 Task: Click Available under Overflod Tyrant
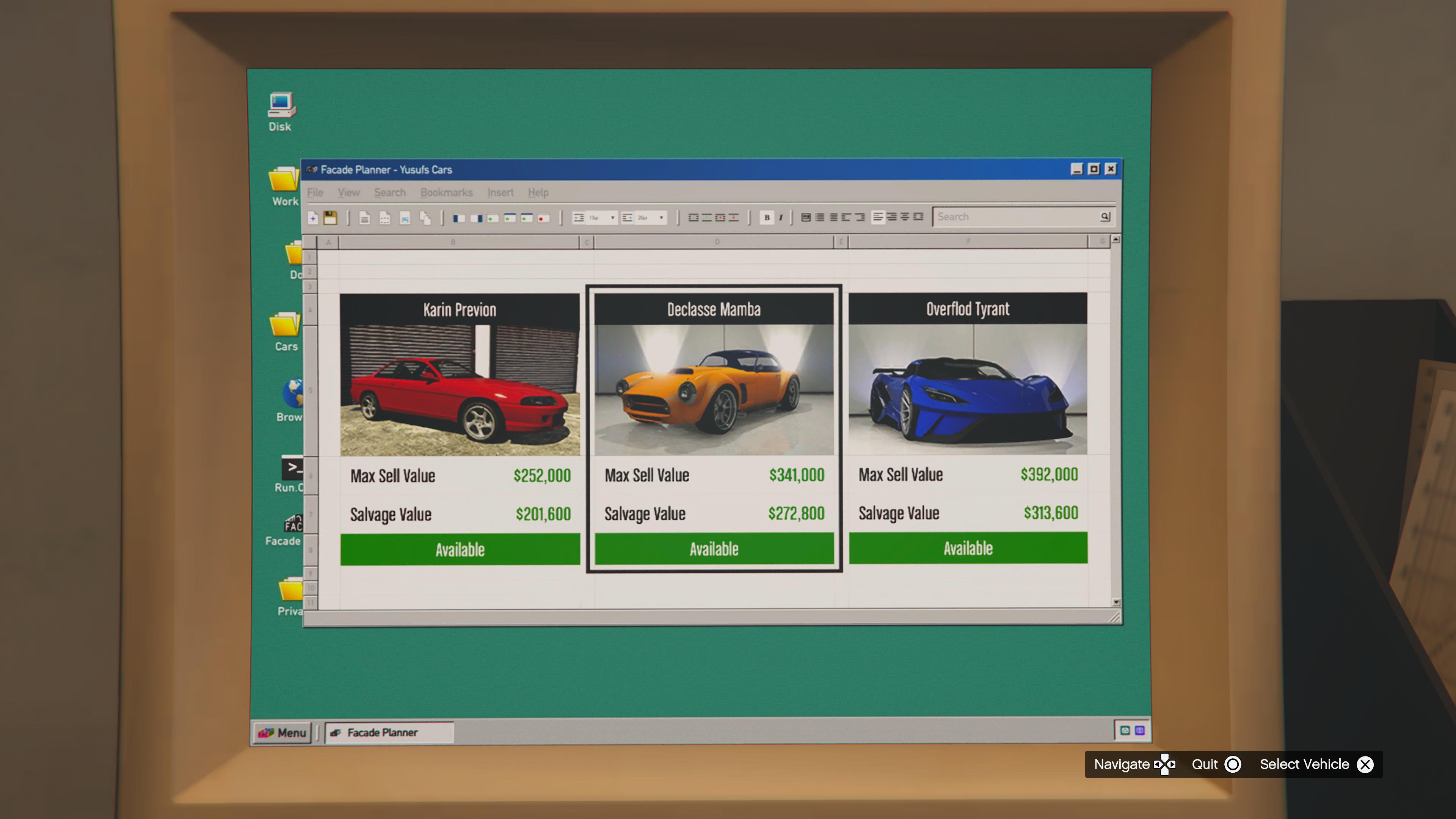click(x=968, y=548)
